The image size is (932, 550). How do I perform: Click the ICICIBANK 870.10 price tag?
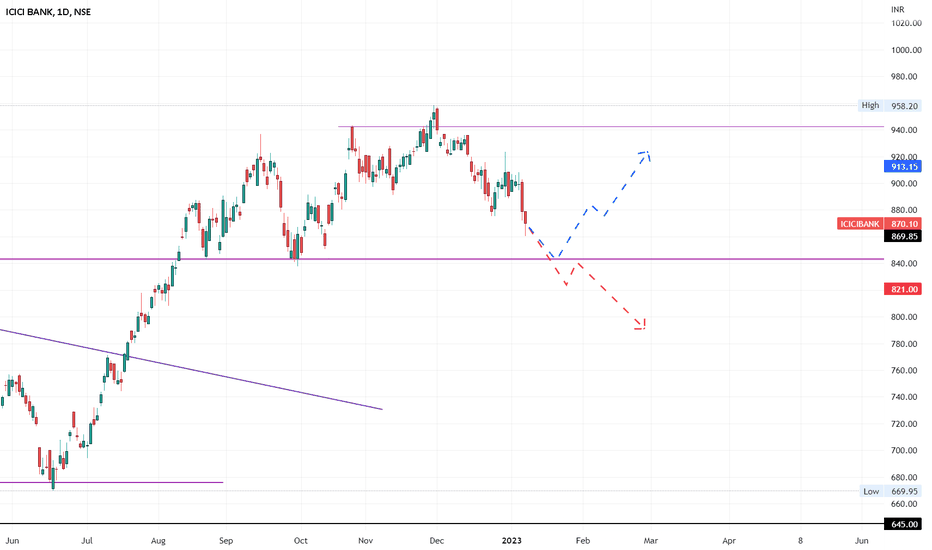[880, 224]
